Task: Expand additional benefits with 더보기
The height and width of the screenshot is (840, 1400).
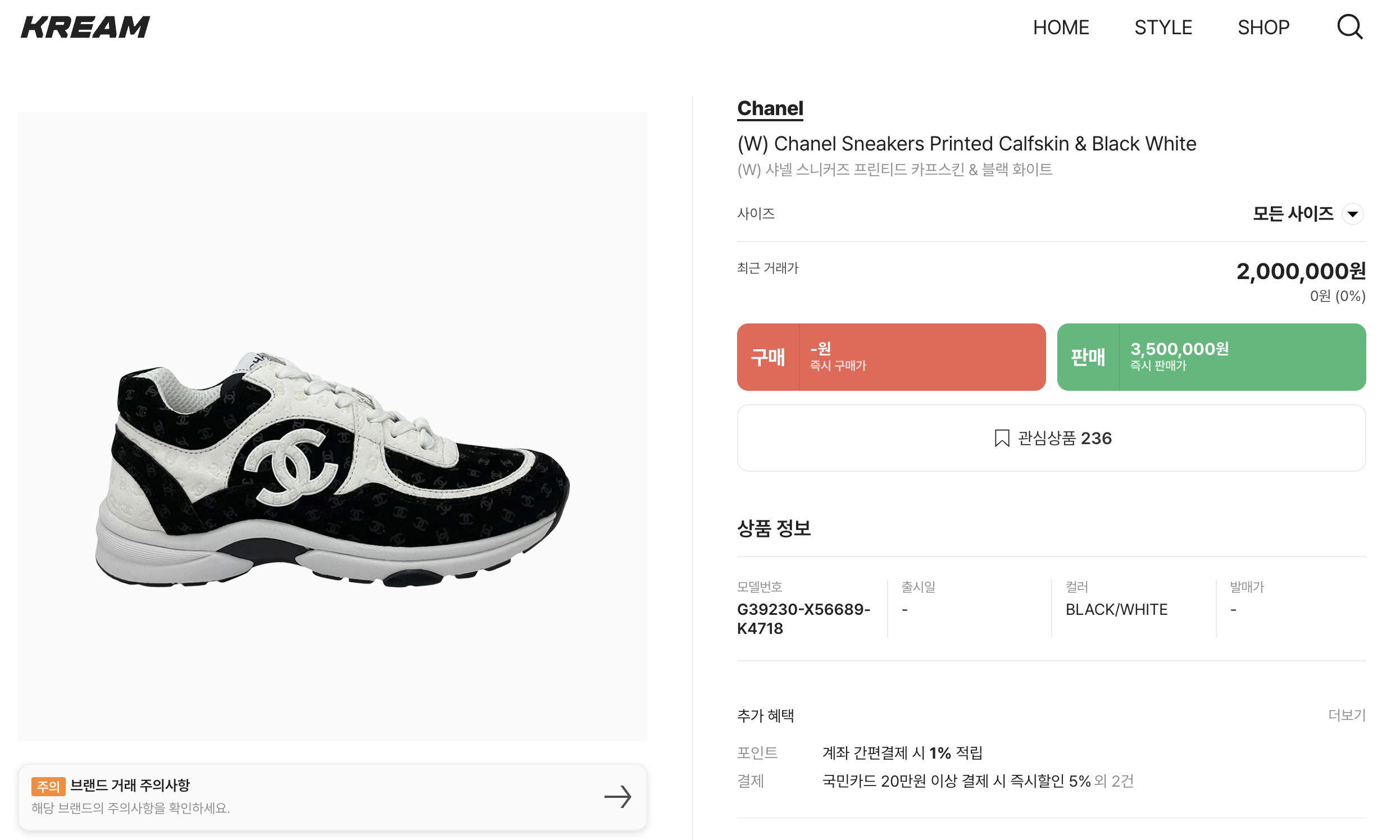Action: pyautogui.click(x=1346, y=715)
